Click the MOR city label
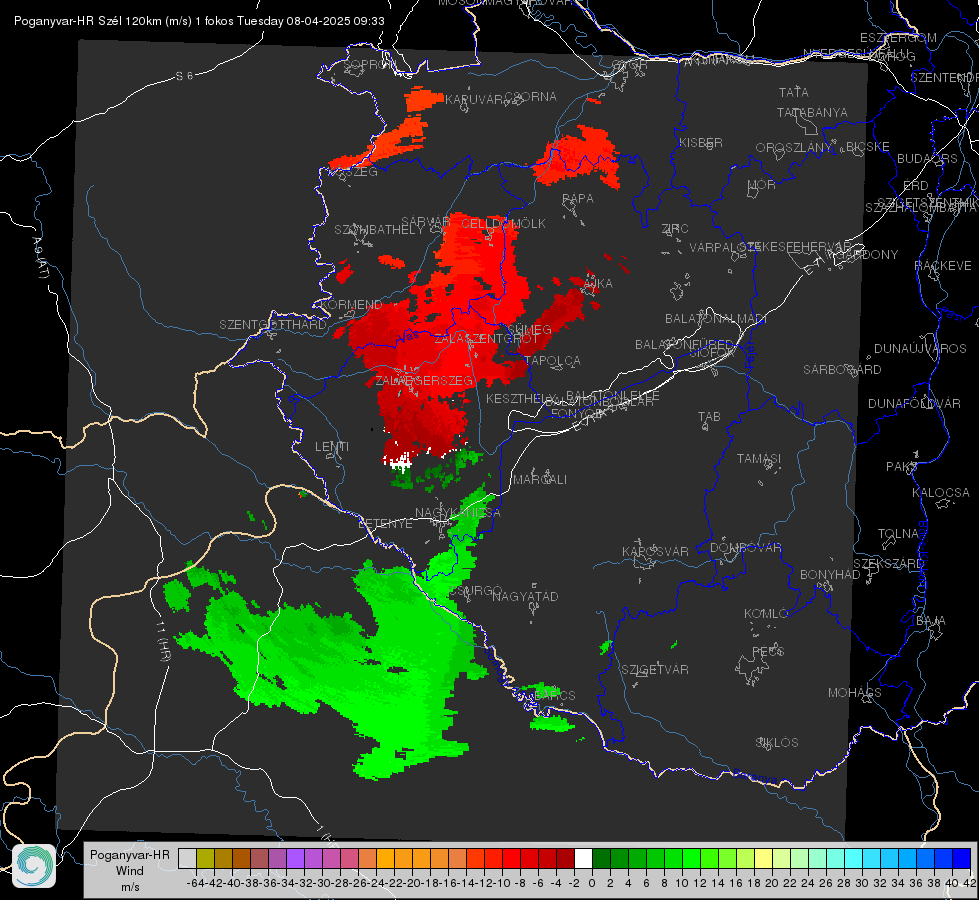Image resolution: width=979 pixels, height=900 pixels. click(761, 185)
